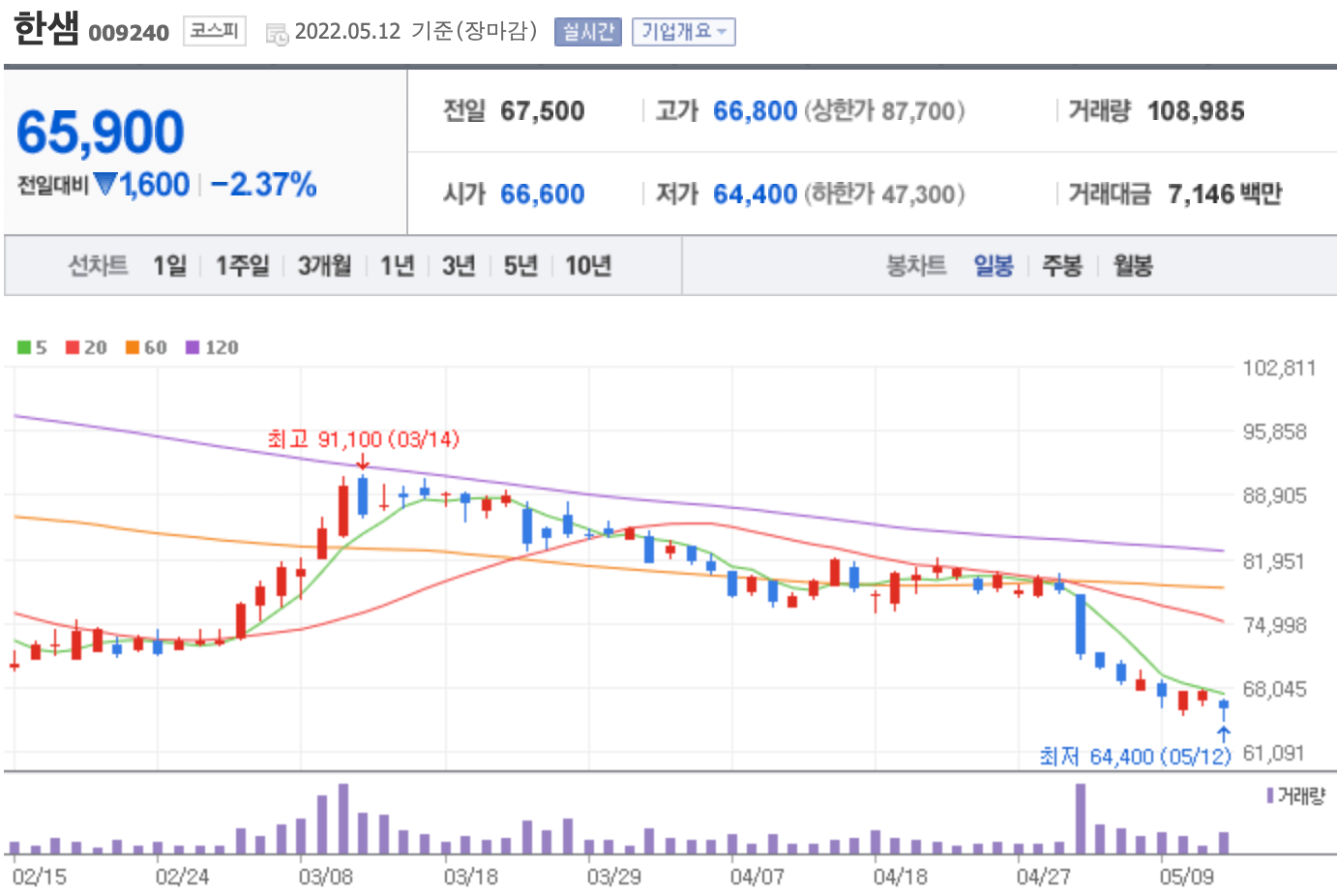Image resolution: width=1337 pixels, height=896 pixels.
Task: Click the red 20-day moving average swatch
Action: [73, 347]
